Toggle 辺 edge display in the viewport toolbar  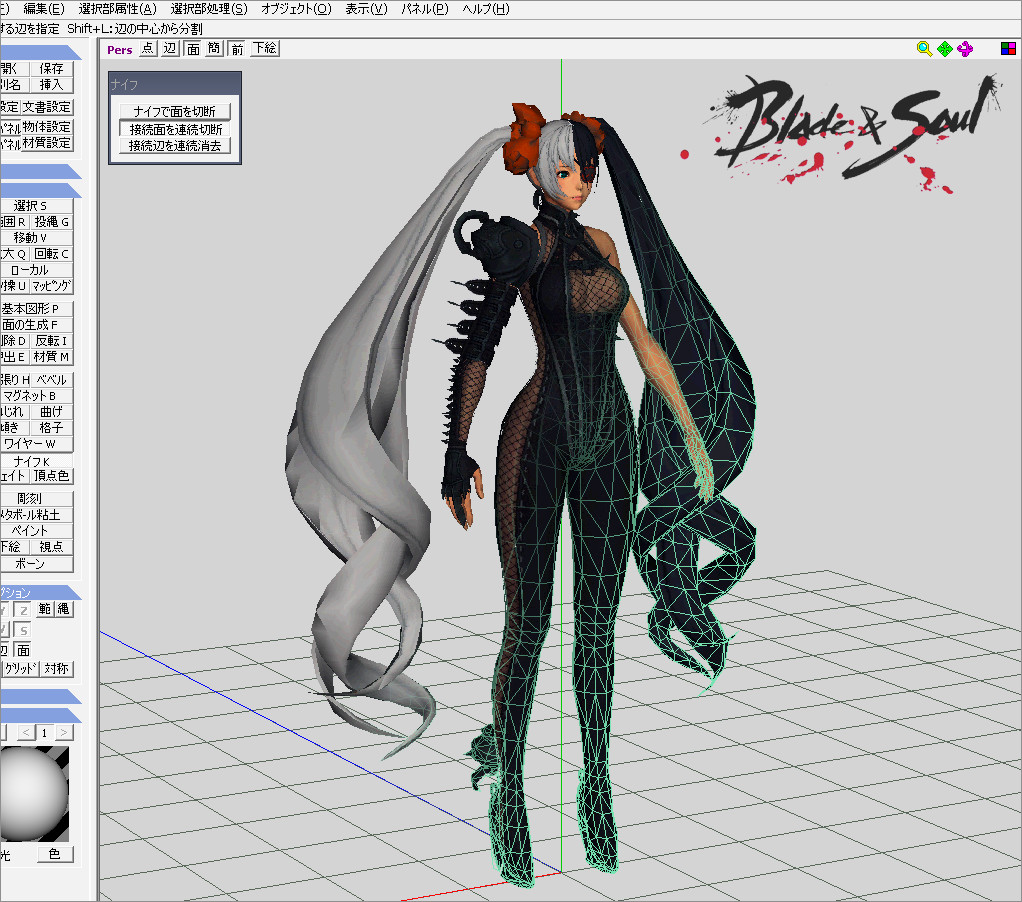(168, 48)
